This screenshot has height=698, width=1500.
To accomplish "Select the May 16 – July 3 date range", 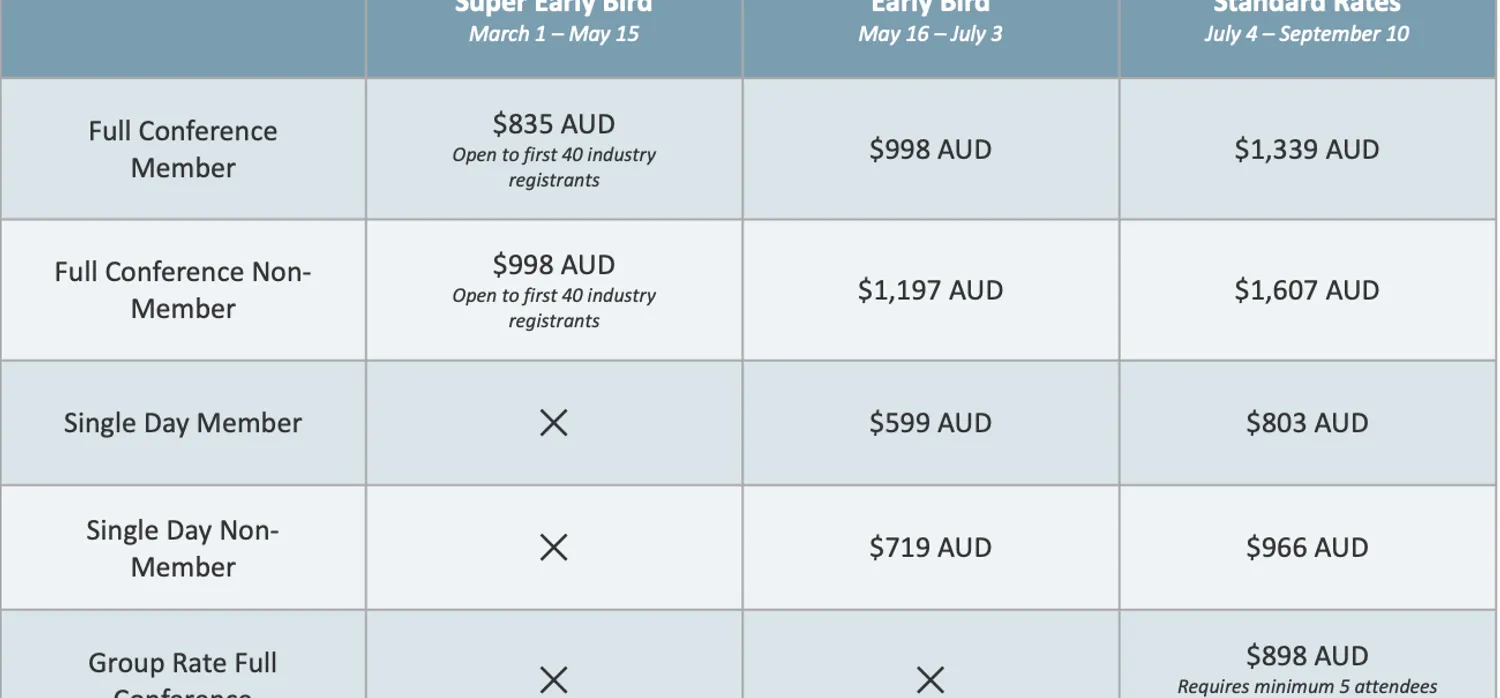I will click(x=930, y=34).
